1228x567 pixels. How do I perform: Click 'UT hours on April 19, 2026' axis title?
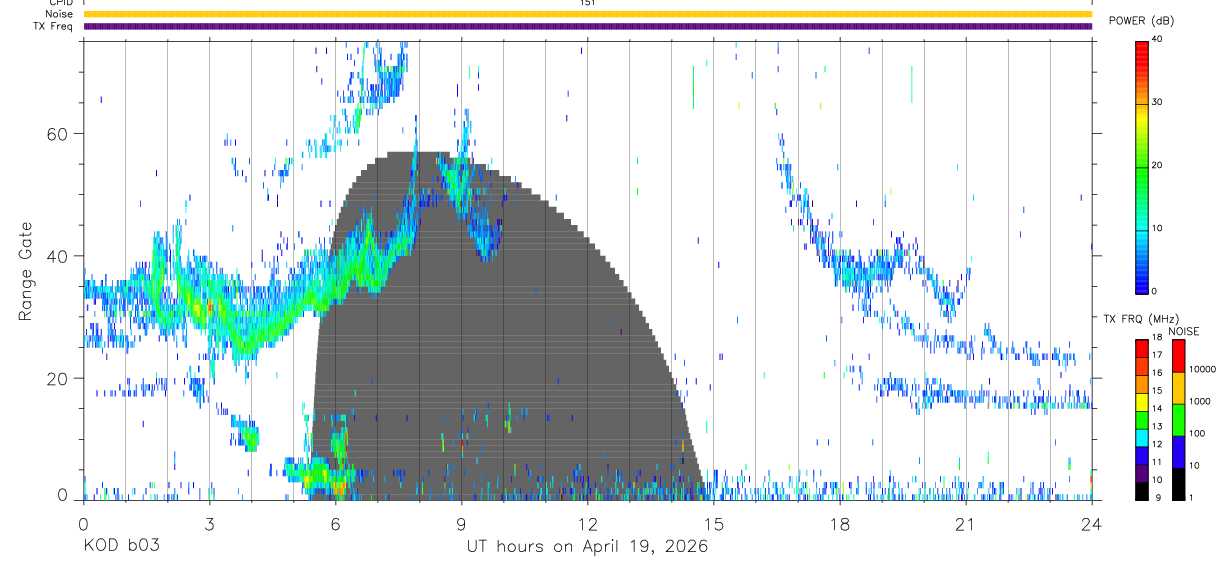[x=586, y=547]
